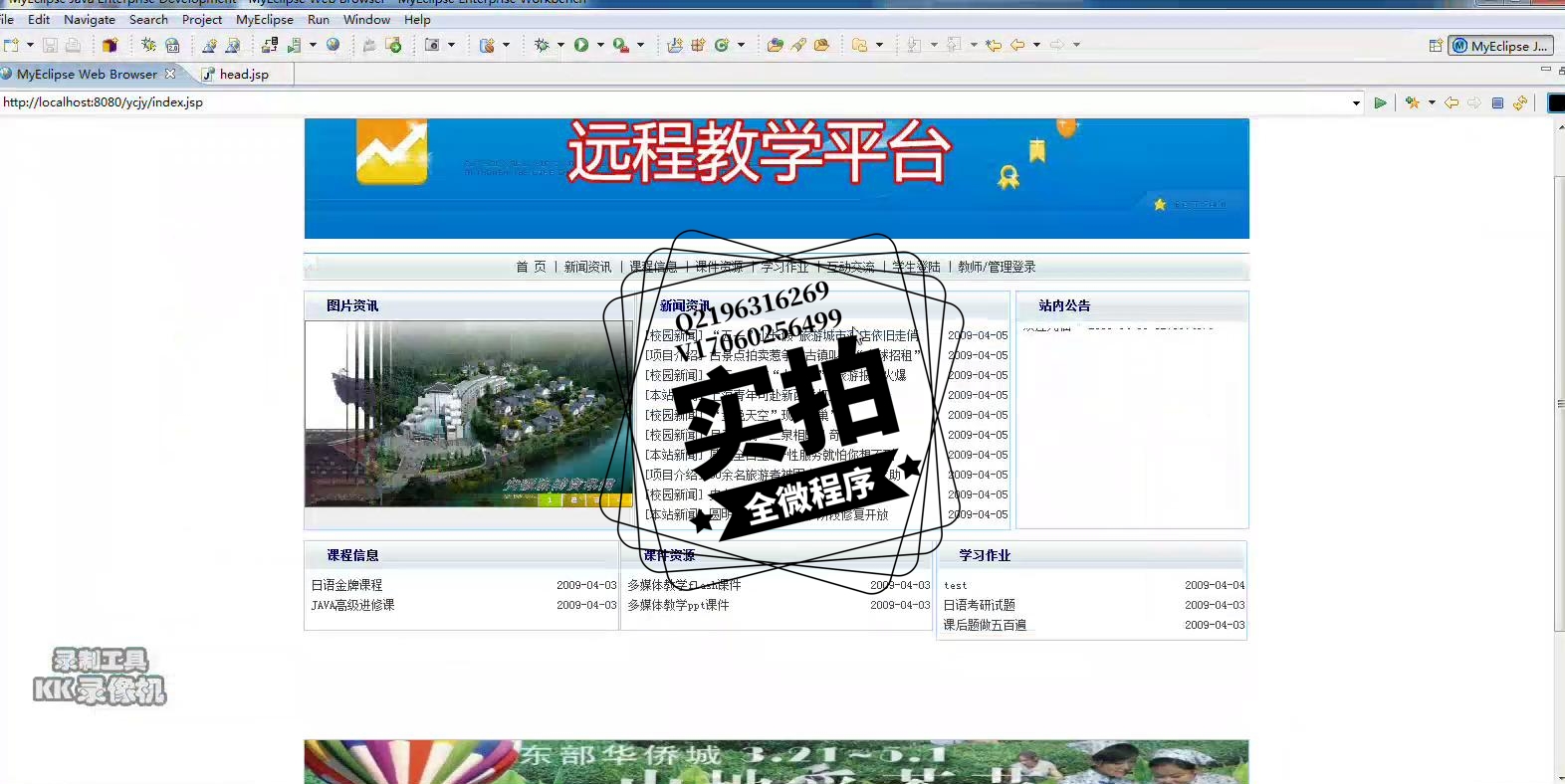Click the camera snapshot toolbar icon
Viewport: 1565px width, 784px height.
click(x=432, y=45)
